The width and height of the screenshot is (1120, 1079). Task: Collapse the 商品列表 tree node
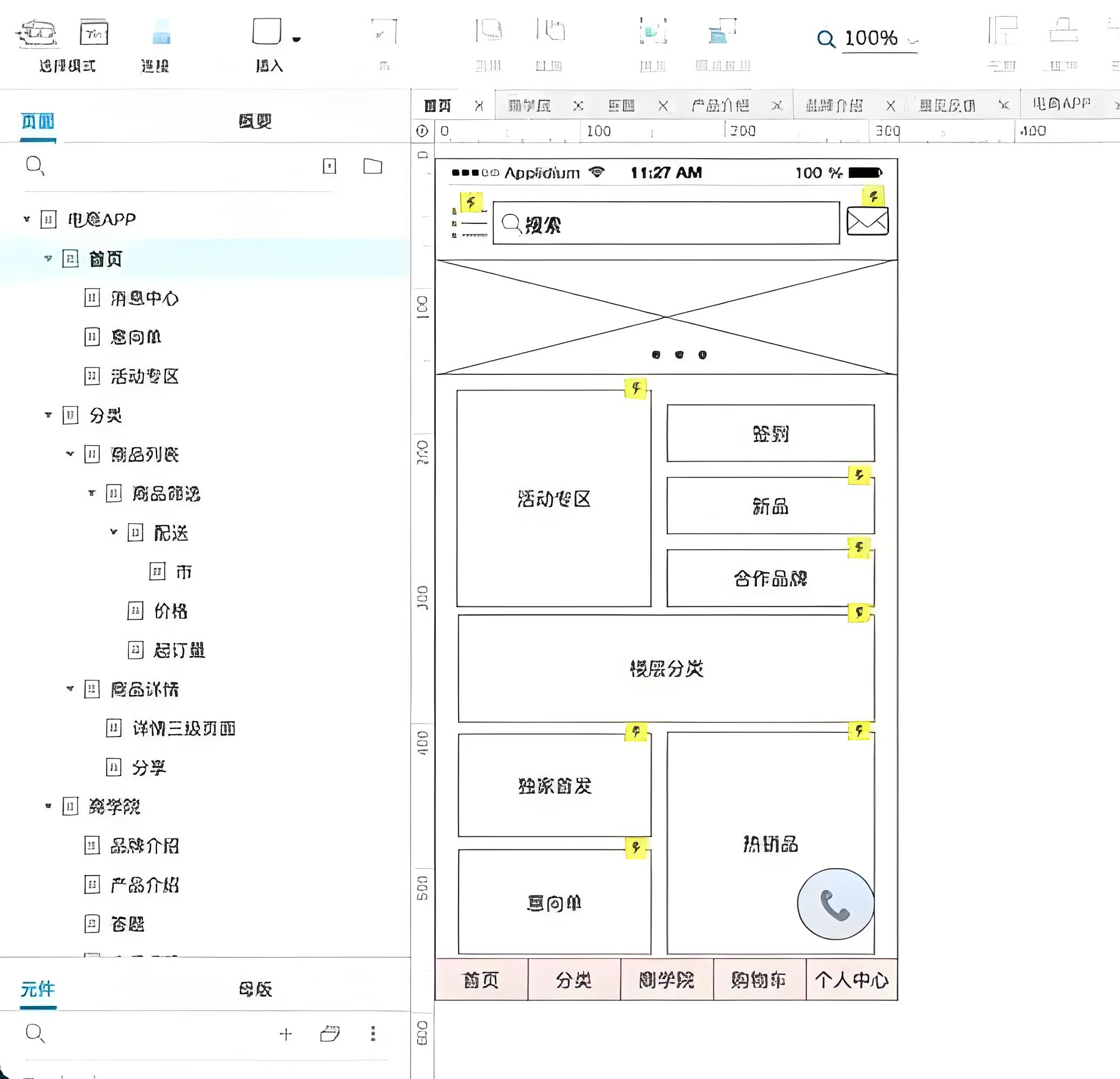click(x=70, y=454)
